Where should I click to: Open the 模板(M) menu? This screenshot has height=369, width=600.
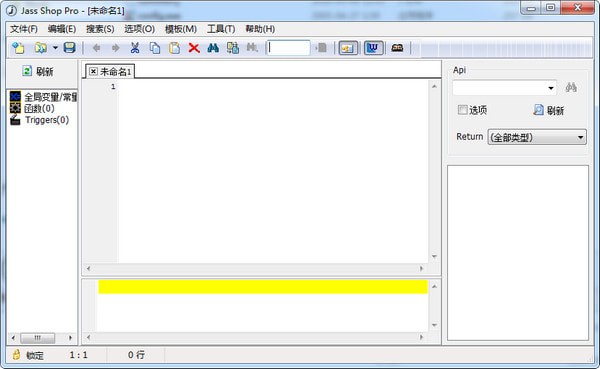point(181,29)
